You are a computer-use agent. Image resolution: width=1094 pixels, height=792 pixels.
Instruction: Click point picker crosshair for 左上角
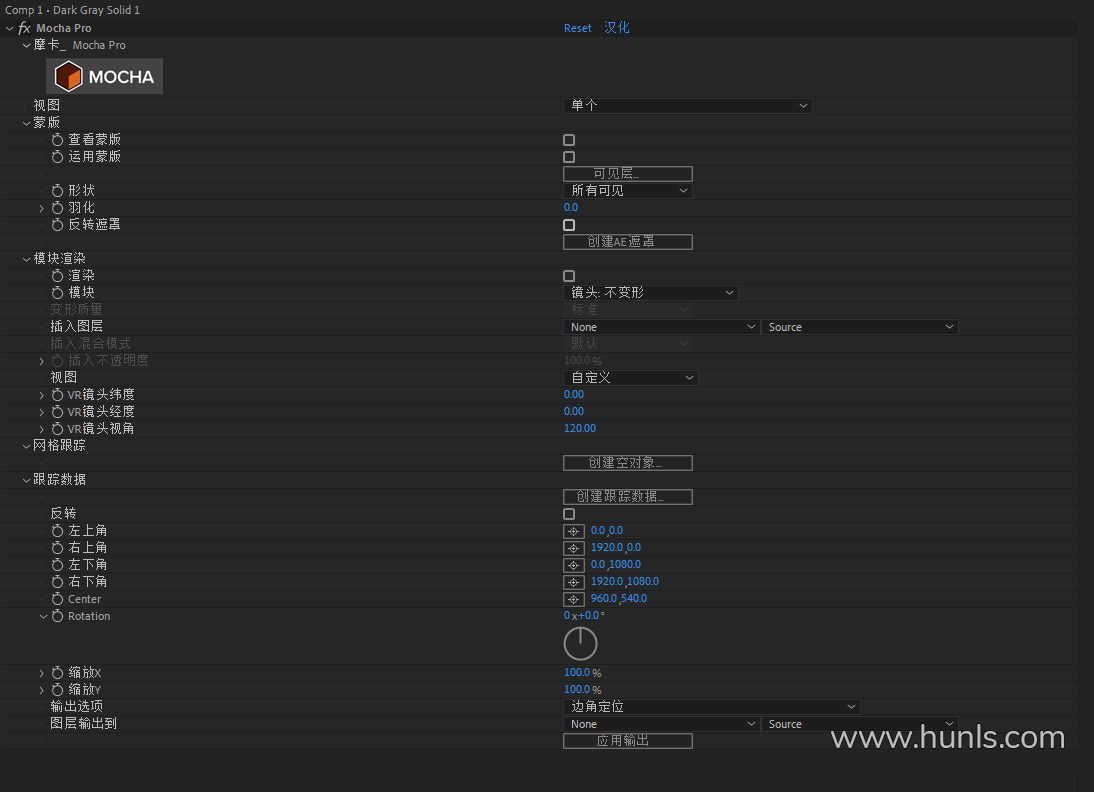click(574, 531)
